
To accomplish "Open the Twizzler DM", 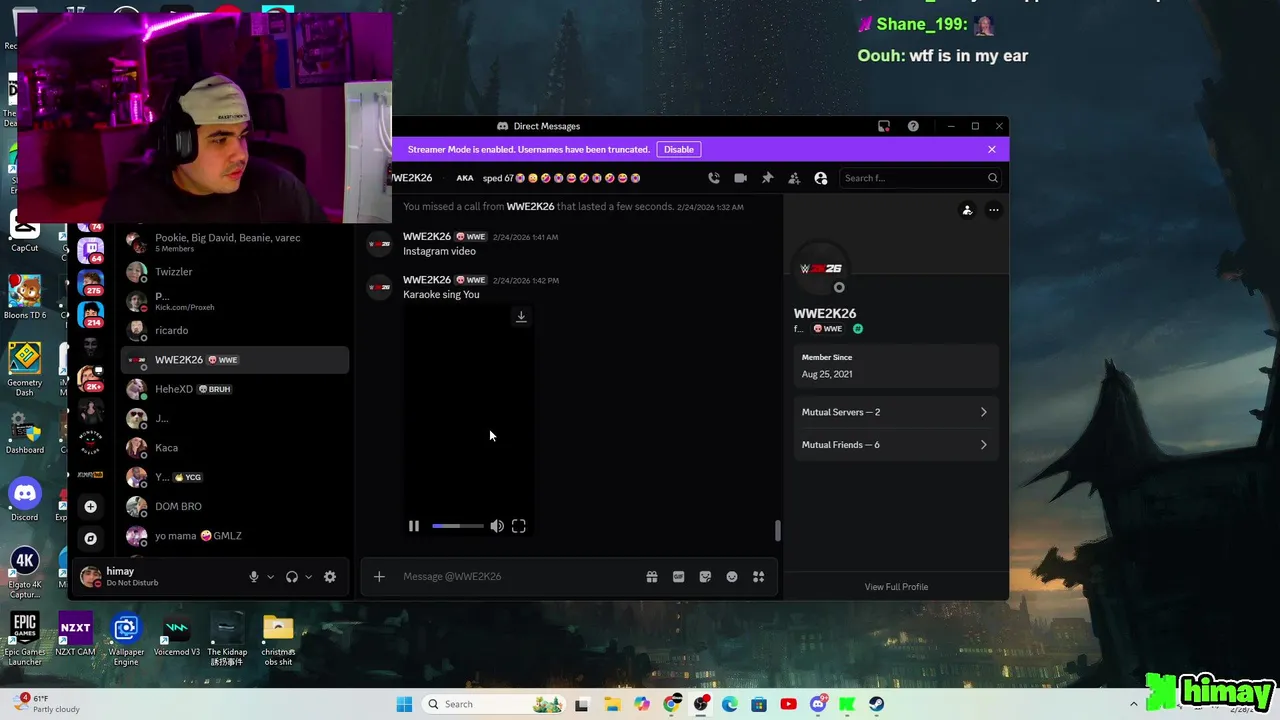I will click(235, 272).
